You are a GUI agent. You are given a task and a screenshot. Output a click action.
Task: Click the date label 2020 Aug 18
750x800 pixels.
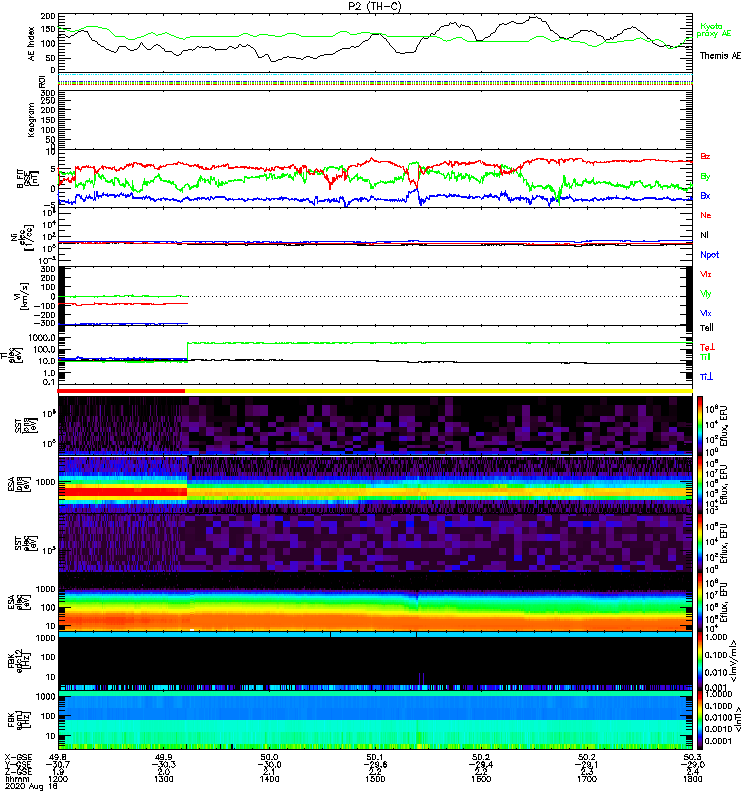pyautogui.click(x=31, y=787)
